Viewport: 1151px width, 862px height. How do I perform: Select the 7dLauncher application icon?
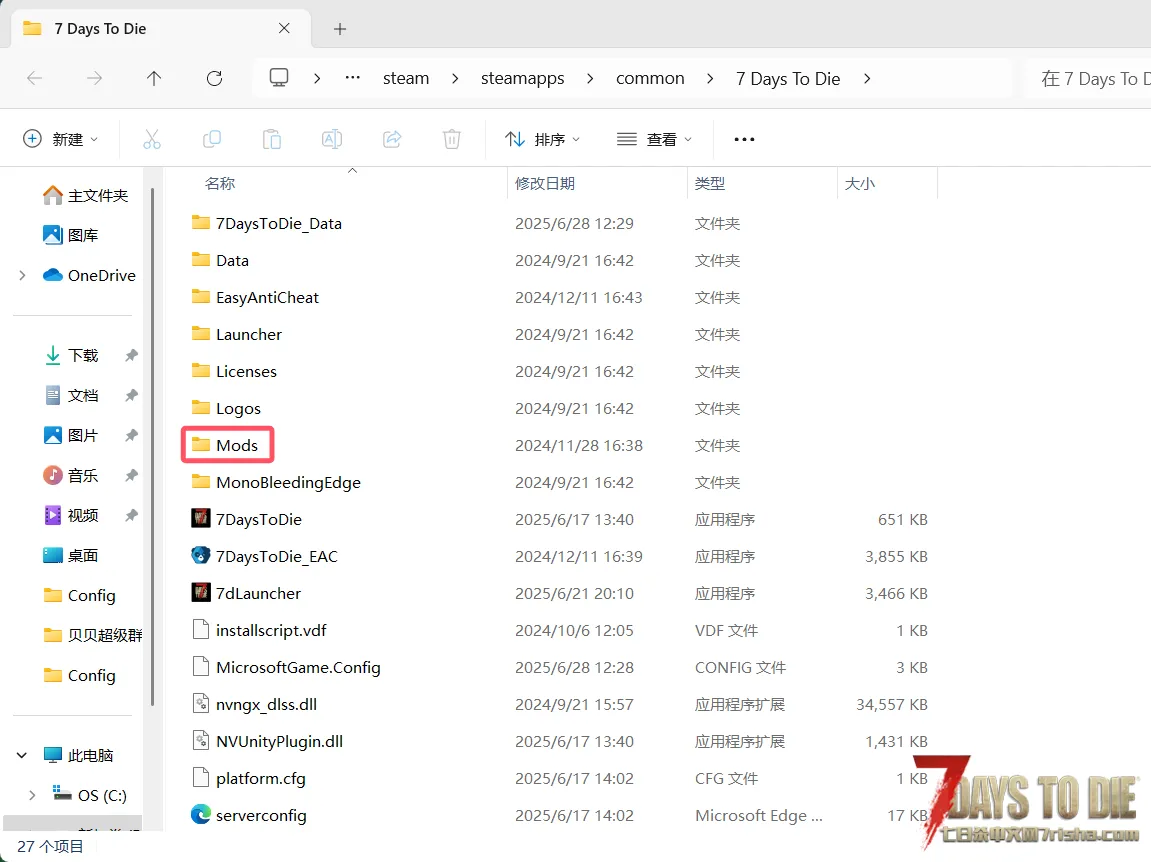click(x=200, y=593)
